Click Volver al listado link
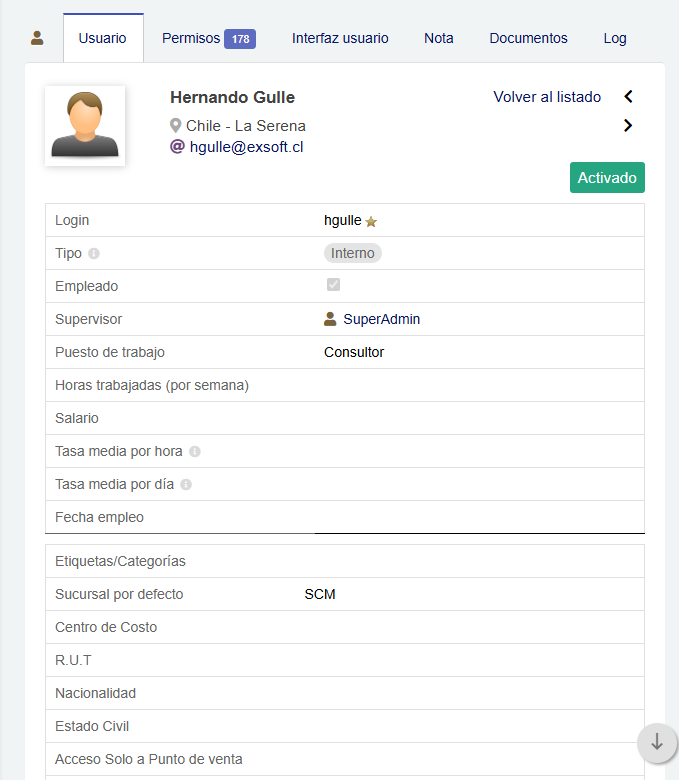Image resolution: width=679 pixels, height=780 pixels. click(547, 97)
